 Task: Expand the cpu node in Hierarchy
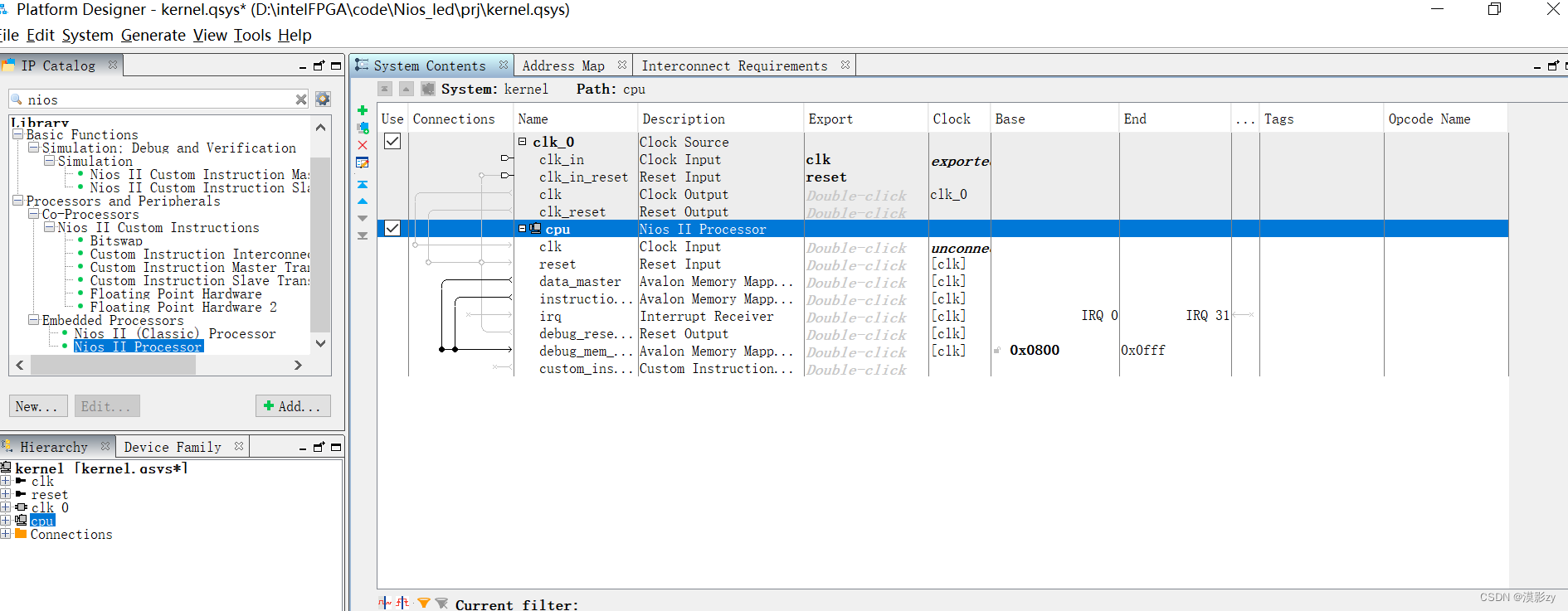(x=6, y=521)
